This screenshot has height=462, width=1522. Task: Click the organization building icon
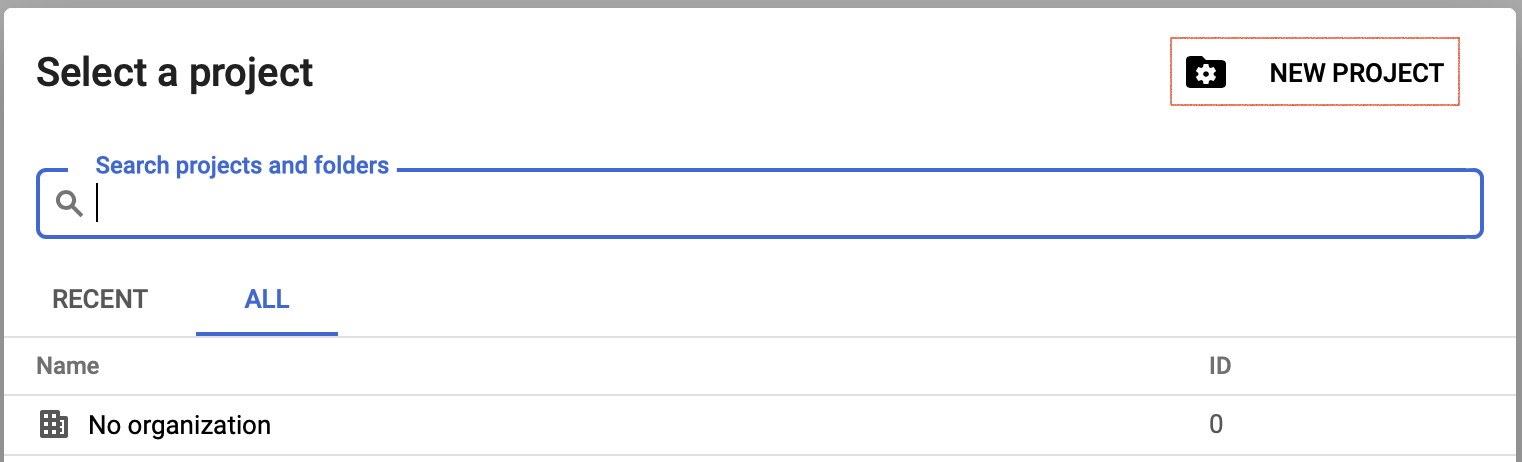click(53, 425)
